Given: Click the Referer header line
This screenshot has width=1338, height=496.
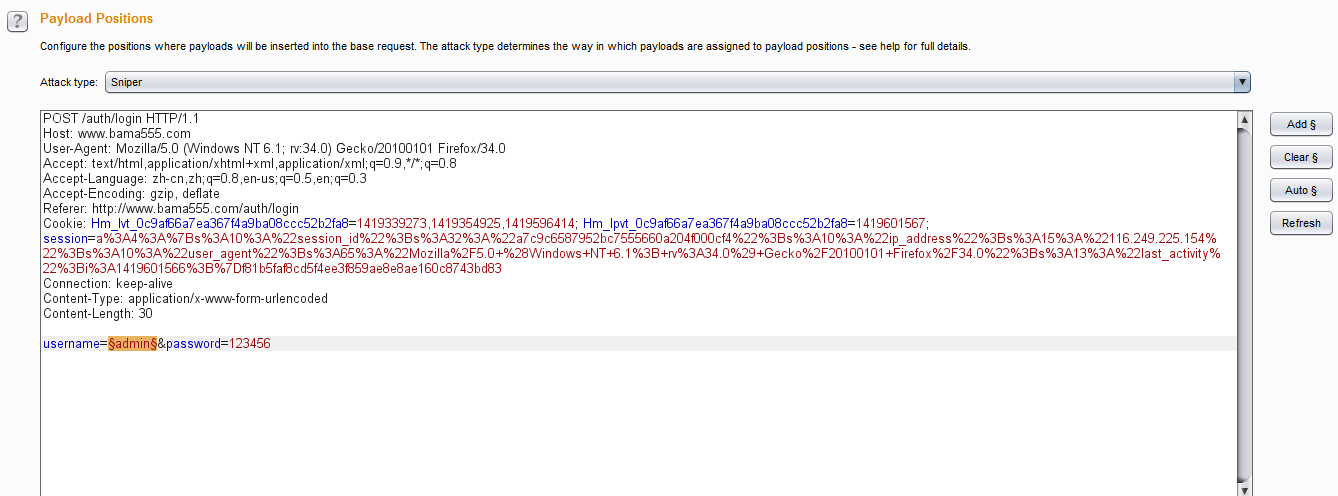Looking at the screenshot, I should pyautogui.click(x=171, y=208).
